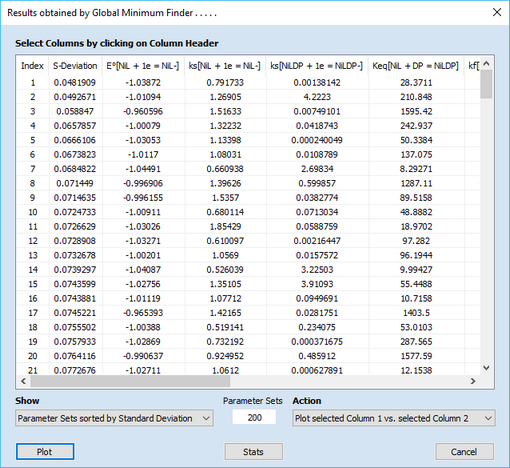Click the Plot button

pyautogui.click(x=45, y=452)
